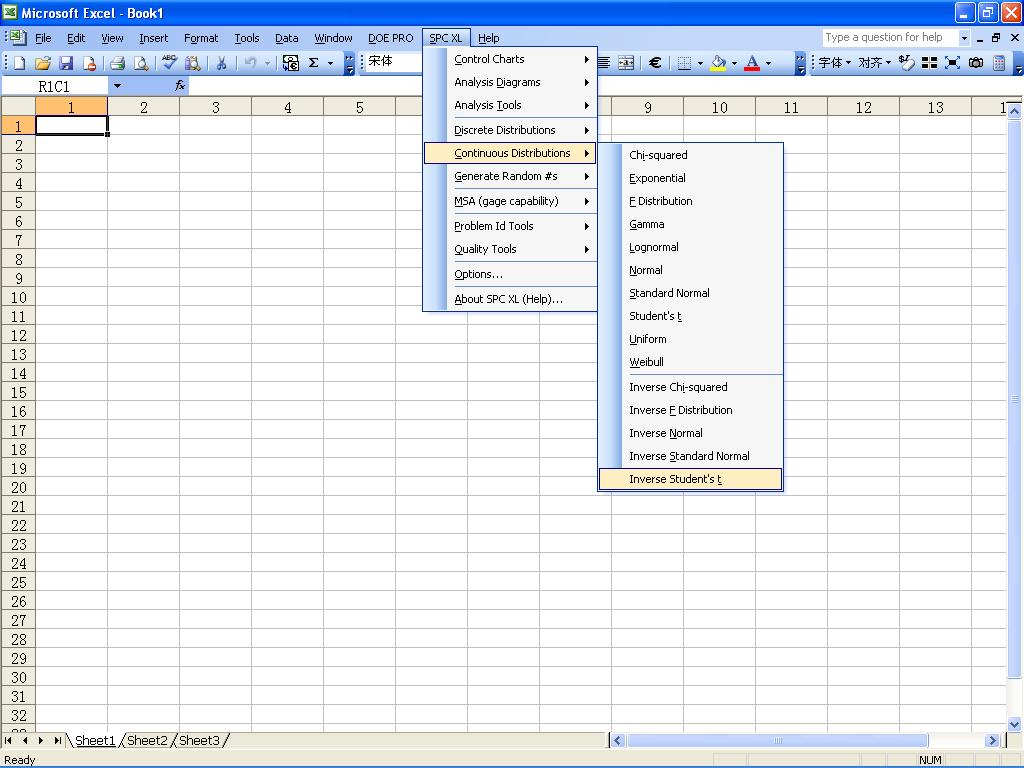The height and width of the screenshot is (768, 1024).
Task: Click the fx Insert Function icon
Action: pyautogui.click(x=180, y=86)
